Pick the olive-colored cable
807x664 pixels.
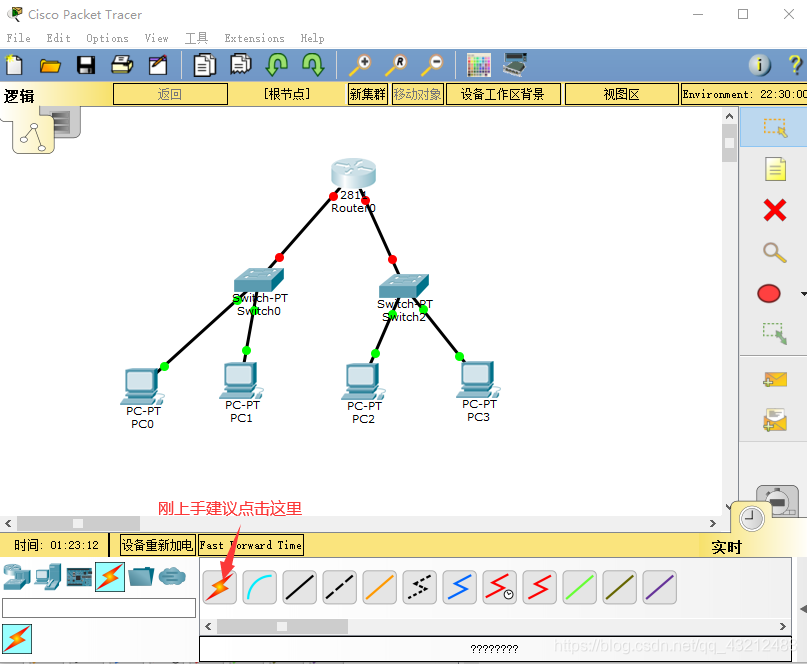pos(620,587)
